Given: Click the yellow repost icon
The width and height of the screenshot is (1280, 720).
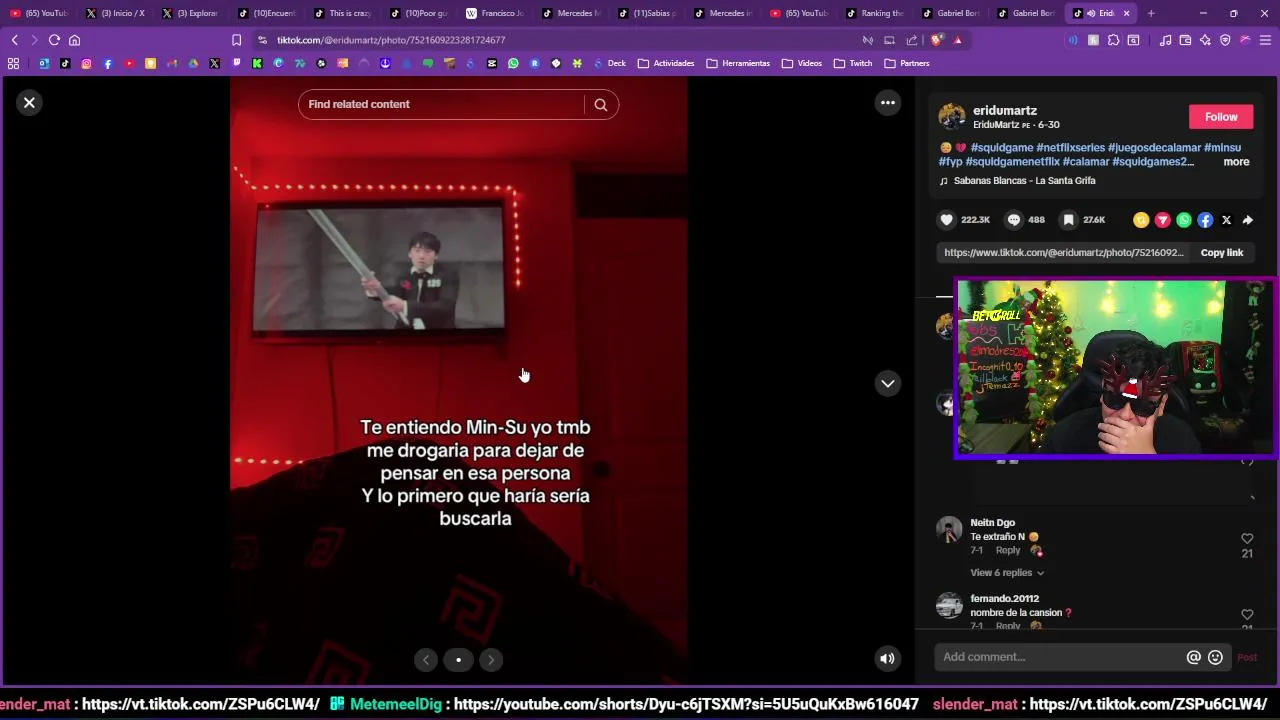Looking at the screenshot, I should [1141, 220].
